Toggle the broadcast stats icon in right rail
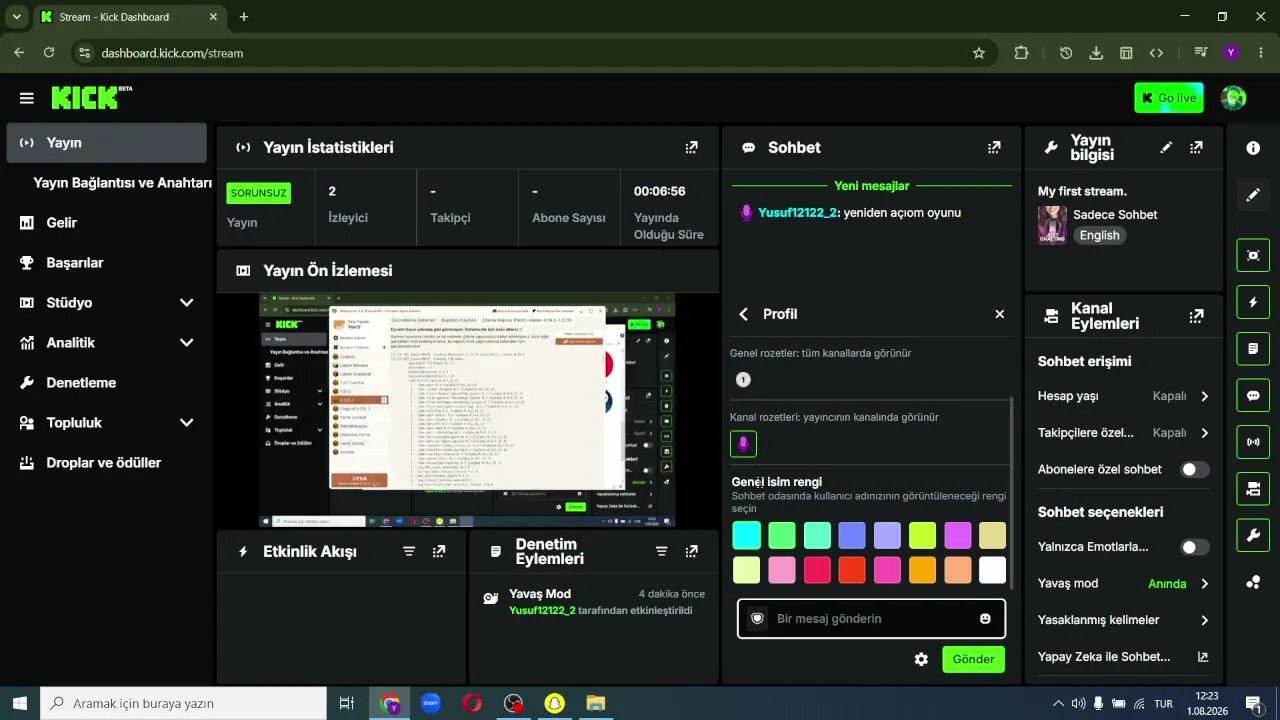 [1253, 442]
